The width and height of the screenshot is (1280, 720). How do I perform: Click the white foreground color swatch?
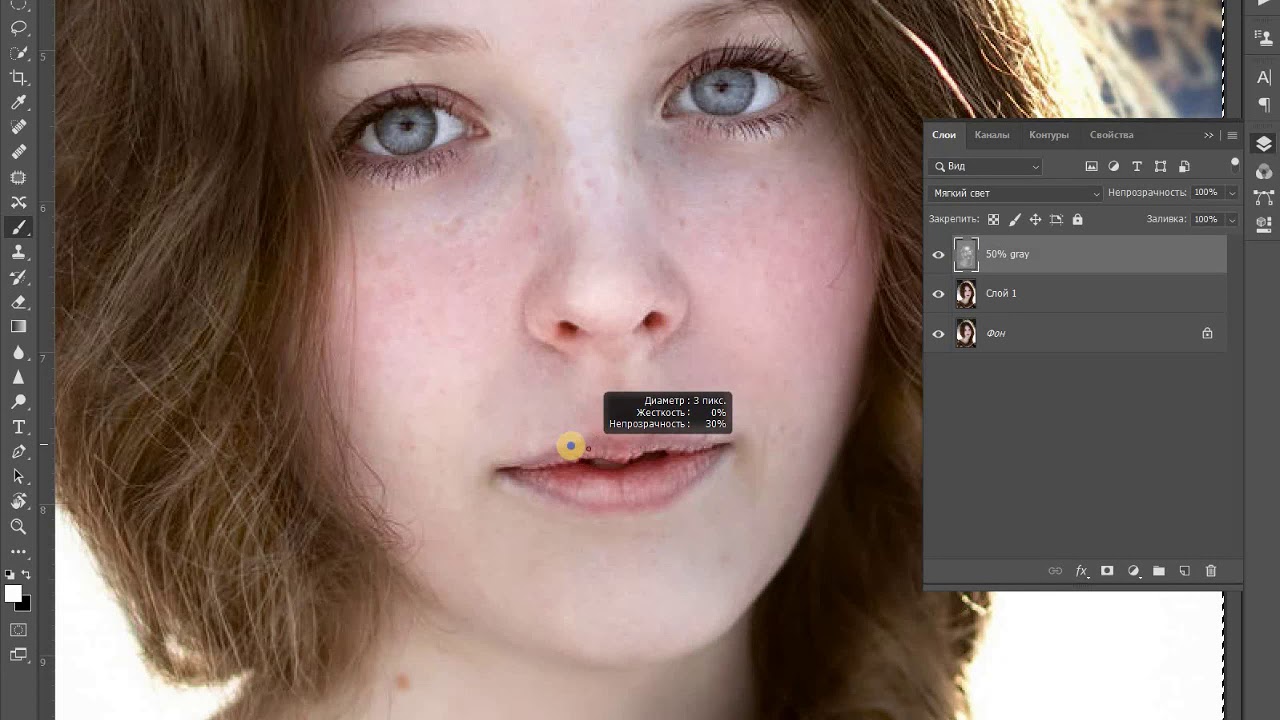13,593
